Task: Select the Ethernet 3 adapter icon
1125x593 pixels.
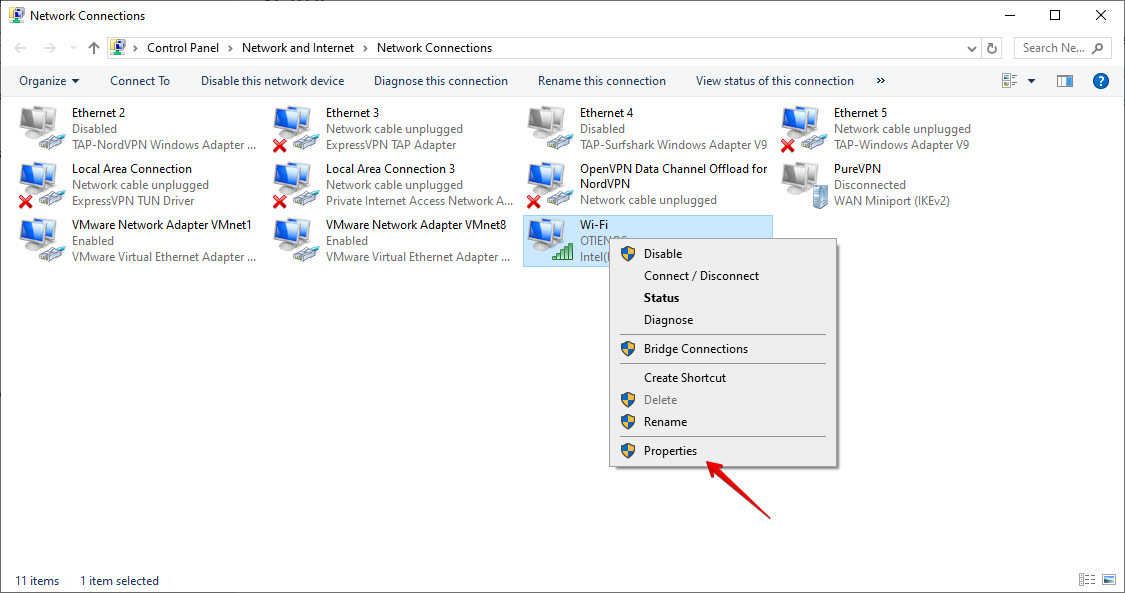Action: (x=296, y=128)
